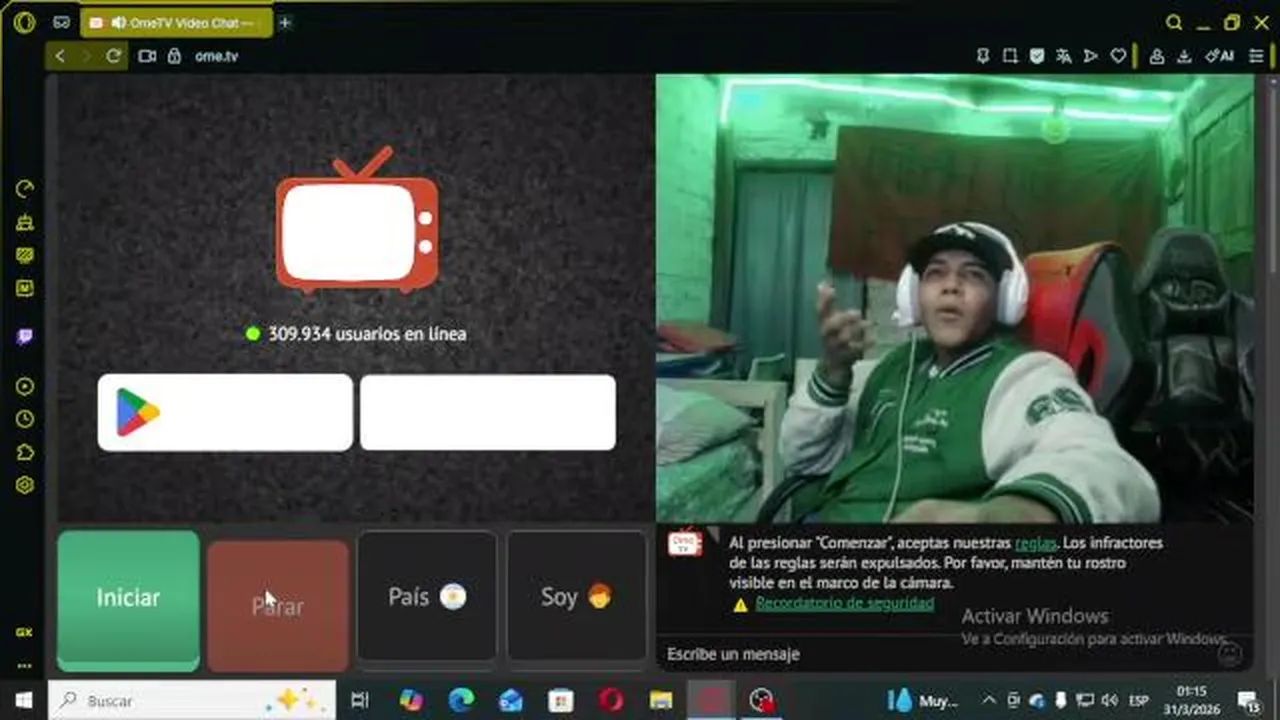Open the send/flow arrow icon in toolbar
1280x720 pixels.
[1091, 56]
